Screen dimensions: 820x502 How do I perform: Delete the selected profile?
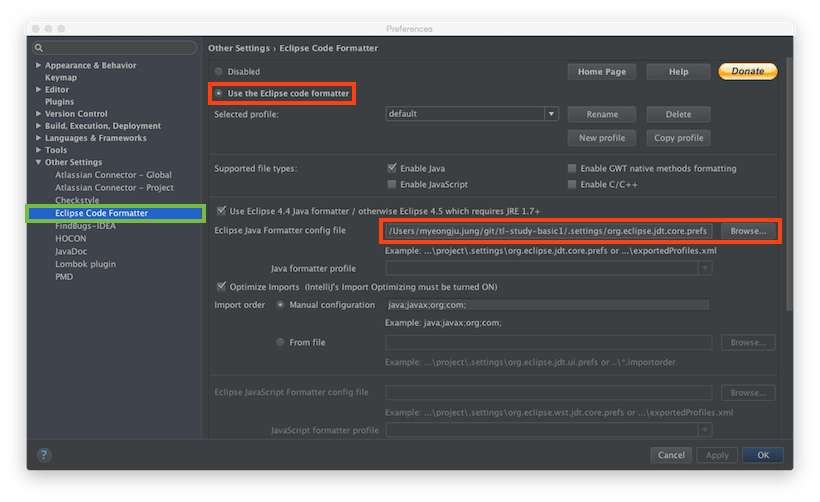coord(678,114)
